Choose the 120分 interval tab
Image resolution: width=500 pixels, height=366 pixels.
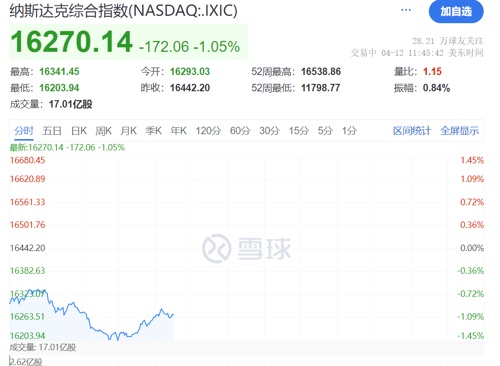[x=208, y=131]
